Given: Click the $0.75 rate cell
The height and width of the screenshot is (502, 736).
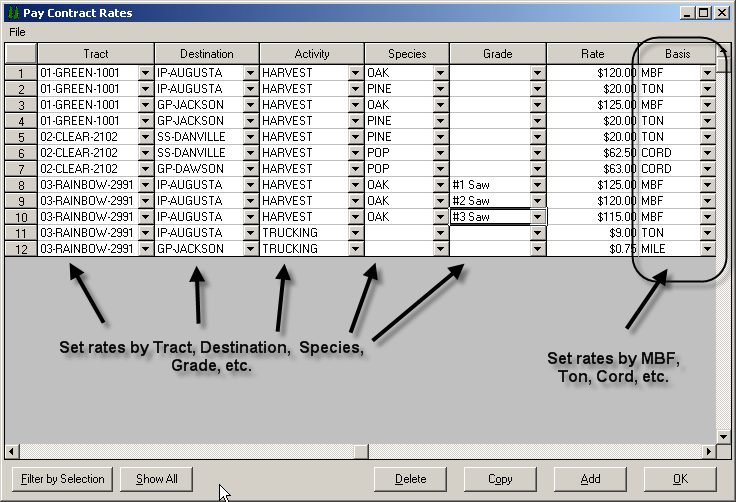Looking at the screenshot, I should (x=592, y=248).
